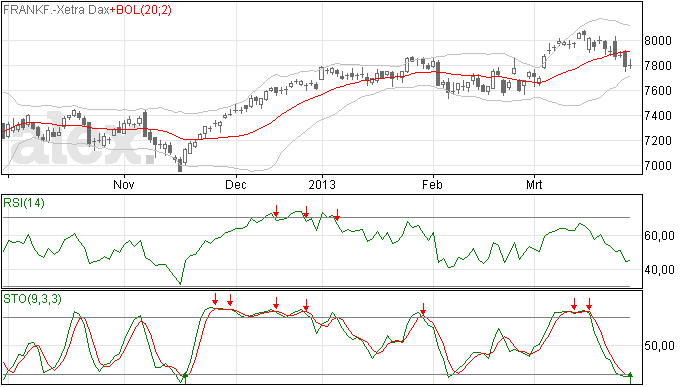Viewport: 690px width, 387px height.
Task: Click the 50,00 stochastic axis value
Action: pyautogui.click(x=659, y=346)
